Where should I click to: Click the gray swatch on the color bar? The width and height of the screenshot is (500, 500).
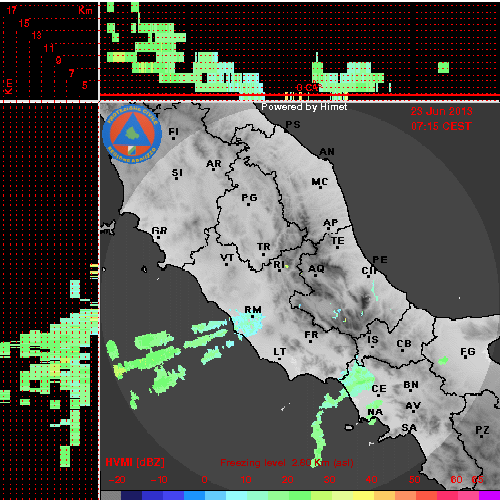[x=111, y=496]
